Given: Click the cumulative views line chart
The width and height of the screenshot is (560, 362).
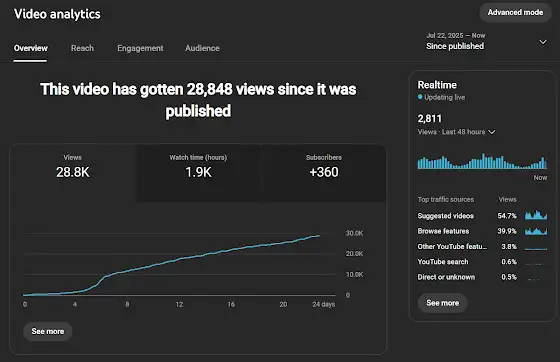Looking at the screenshot, I should [179, 264].
